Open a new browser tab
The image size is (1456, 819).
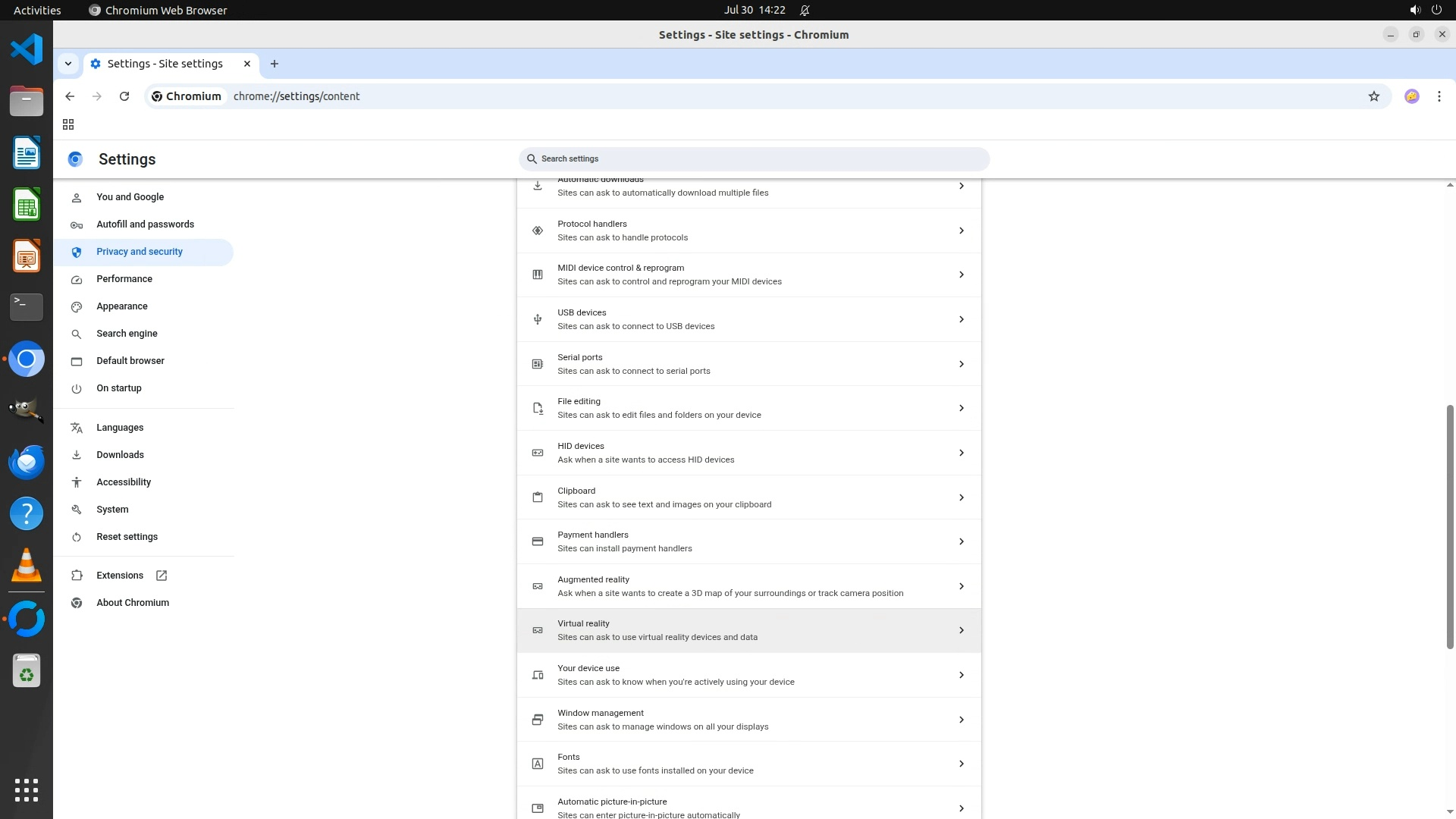click(x=275, y=64)
